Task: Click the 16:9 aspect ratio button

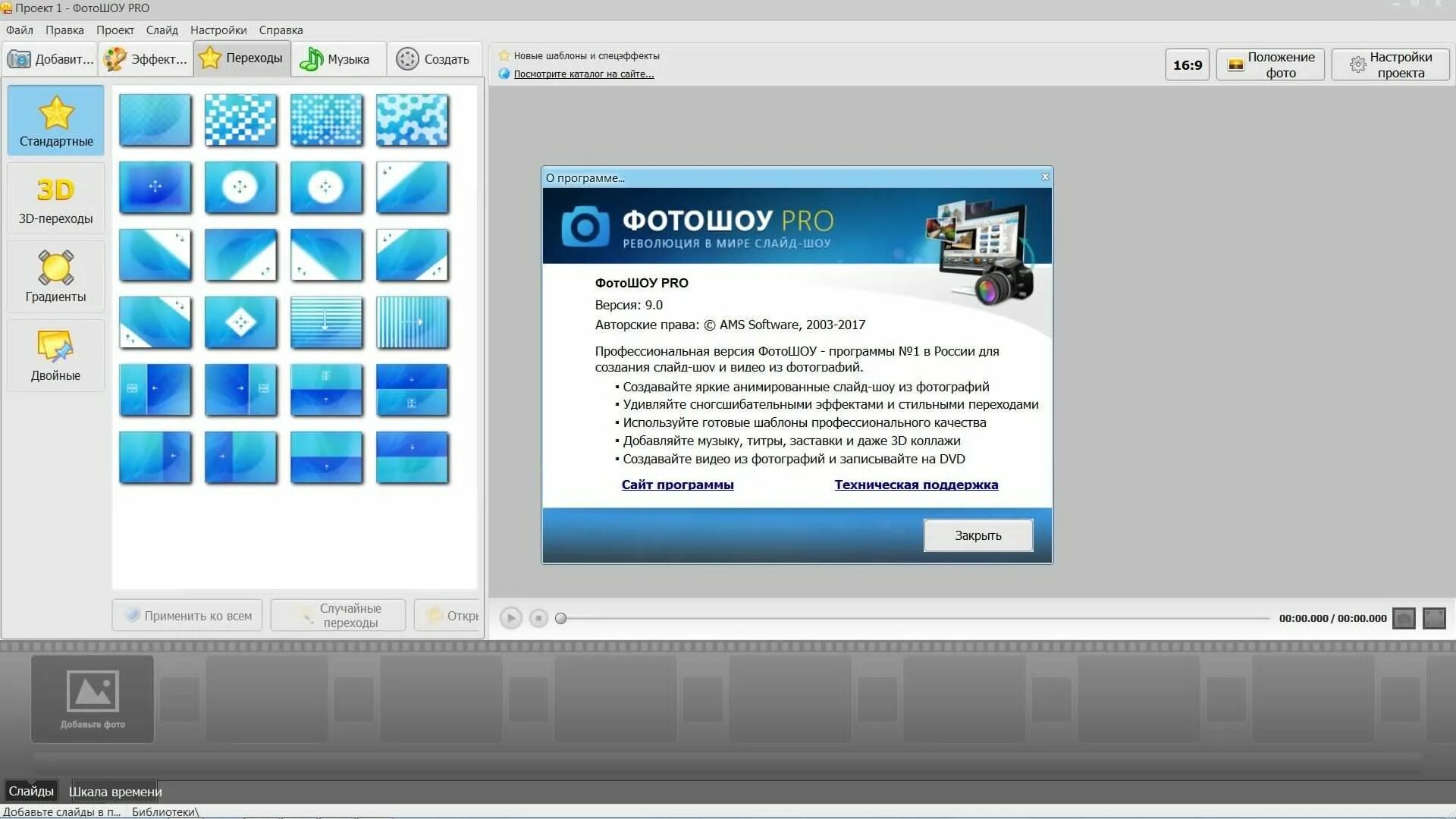Action: (x=1187, y=65)
